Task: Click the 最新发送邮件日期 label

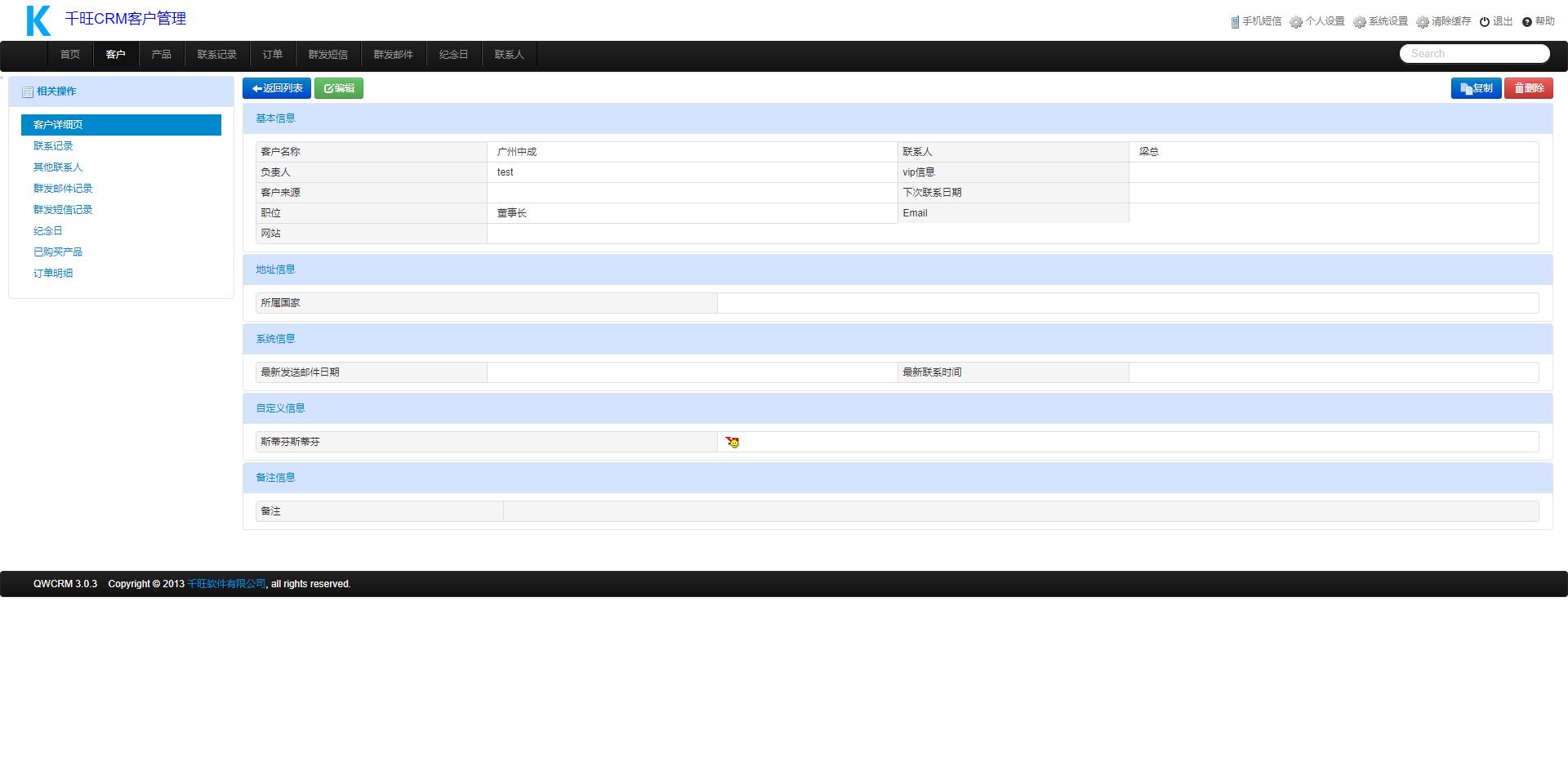Action: pos(300,372)
